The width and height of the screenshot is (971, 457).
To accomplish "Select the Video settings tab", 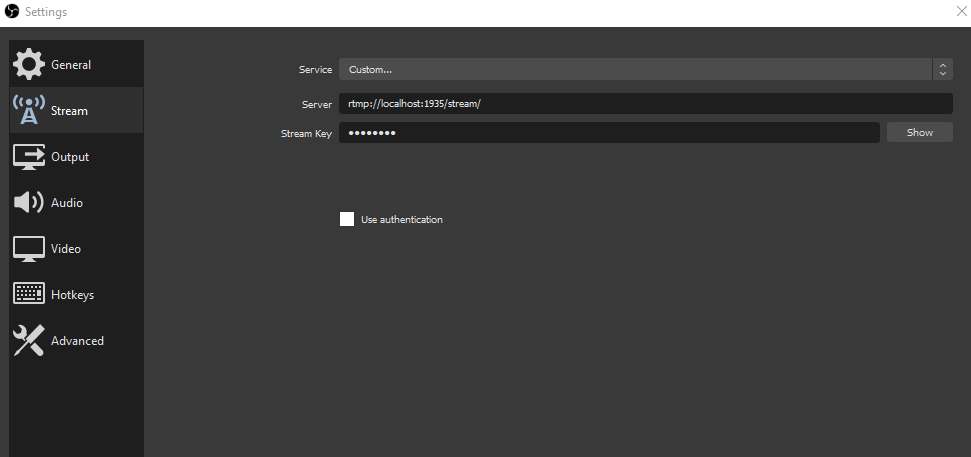I will (x=77, y=249).
